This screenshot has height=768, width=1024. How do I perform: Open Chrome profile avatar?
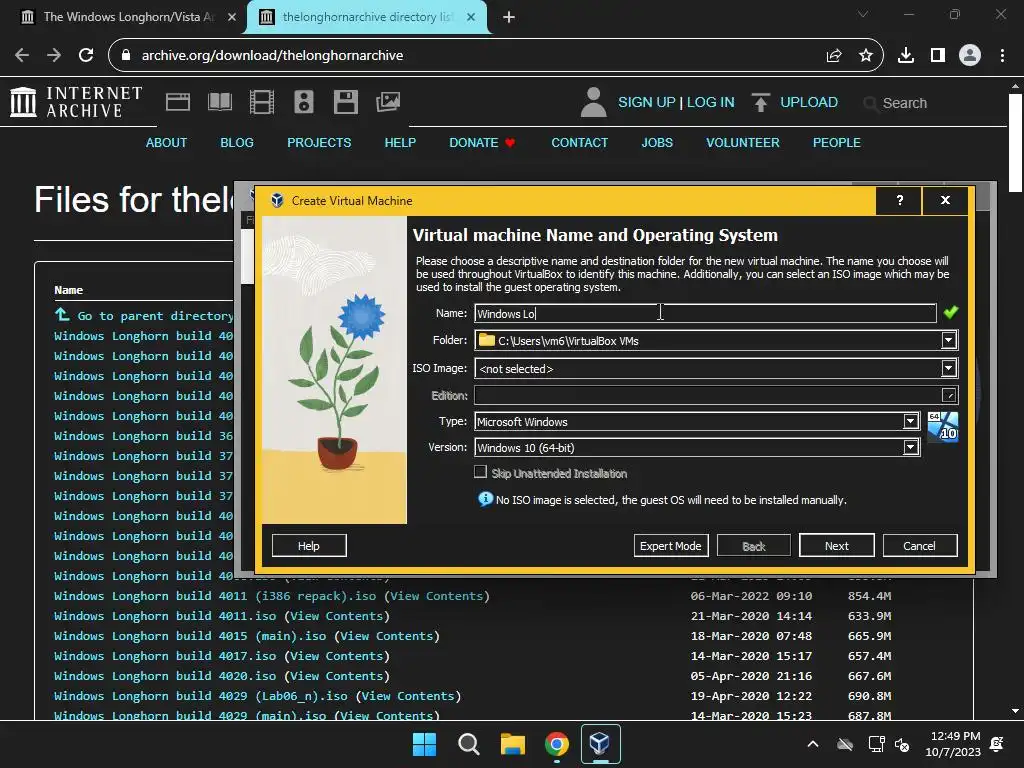(x=970, y=56)
